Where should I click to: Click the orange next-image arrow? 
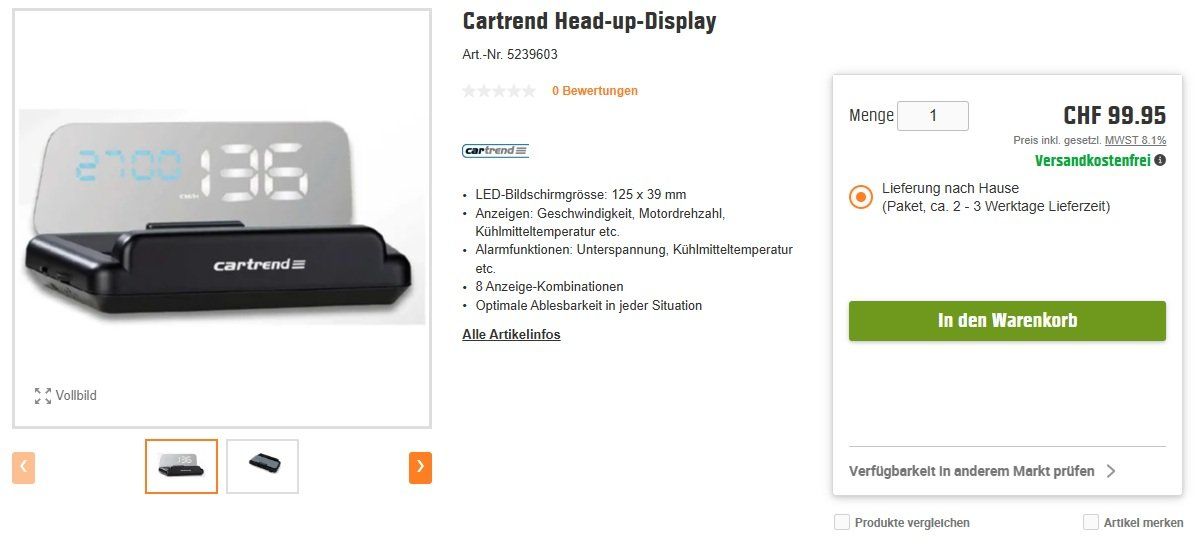420,467
